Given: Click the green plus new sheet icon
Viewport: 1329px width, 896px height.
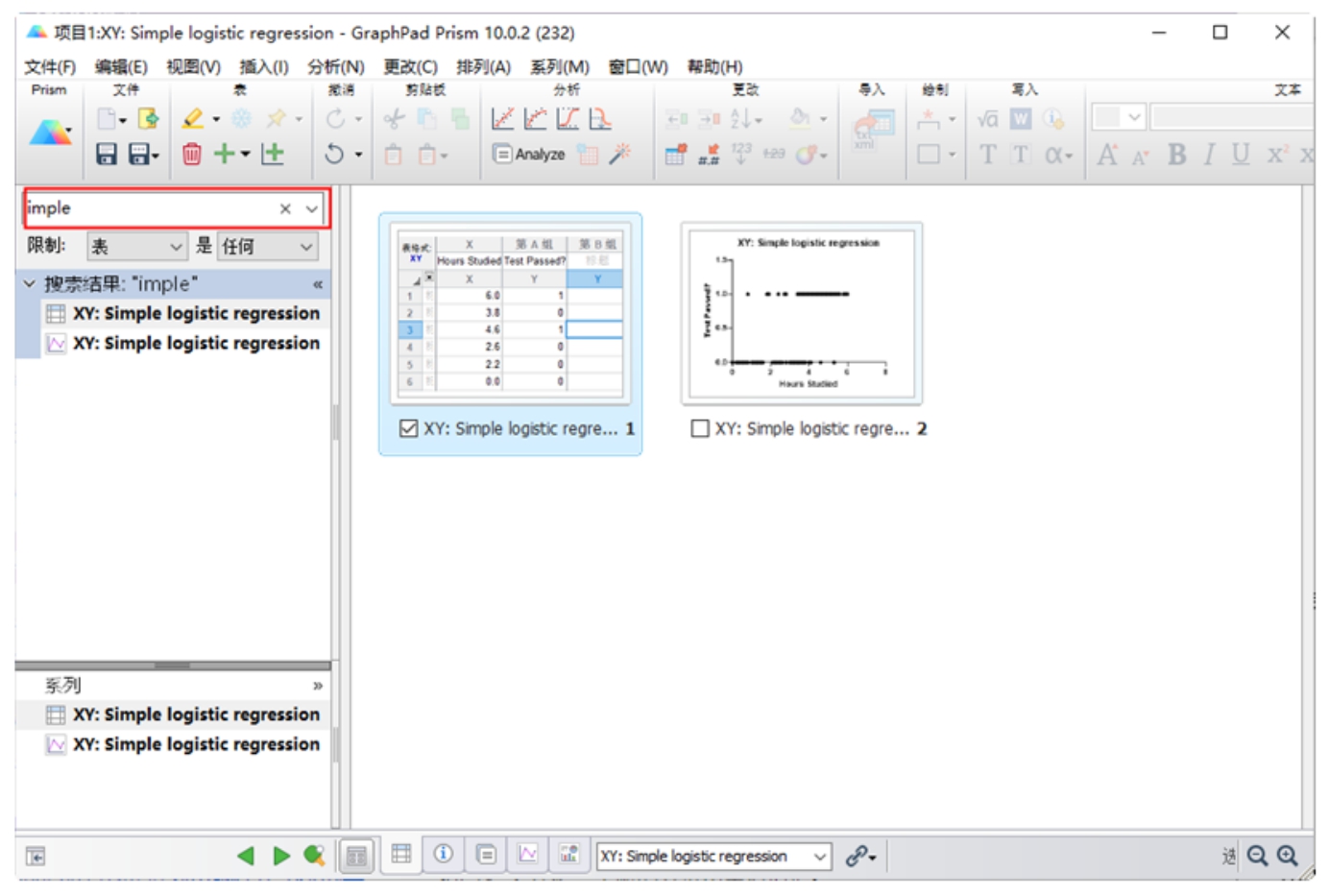Looking at the screenshot, I should pyautogui.click(x=225, y=154).
